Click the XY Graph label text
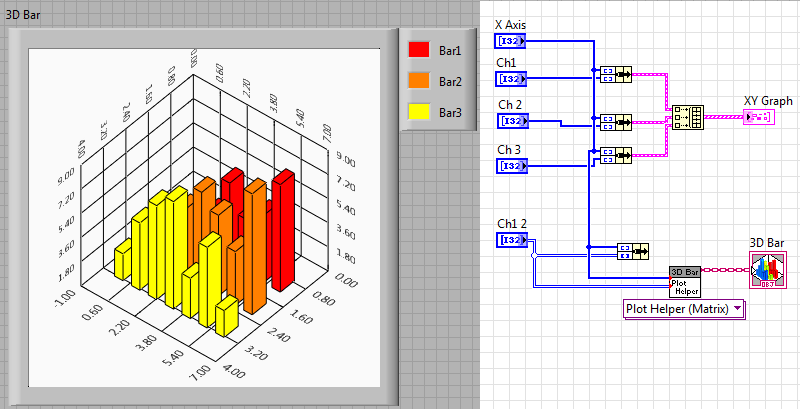800x409 pixels. (768, 101)
